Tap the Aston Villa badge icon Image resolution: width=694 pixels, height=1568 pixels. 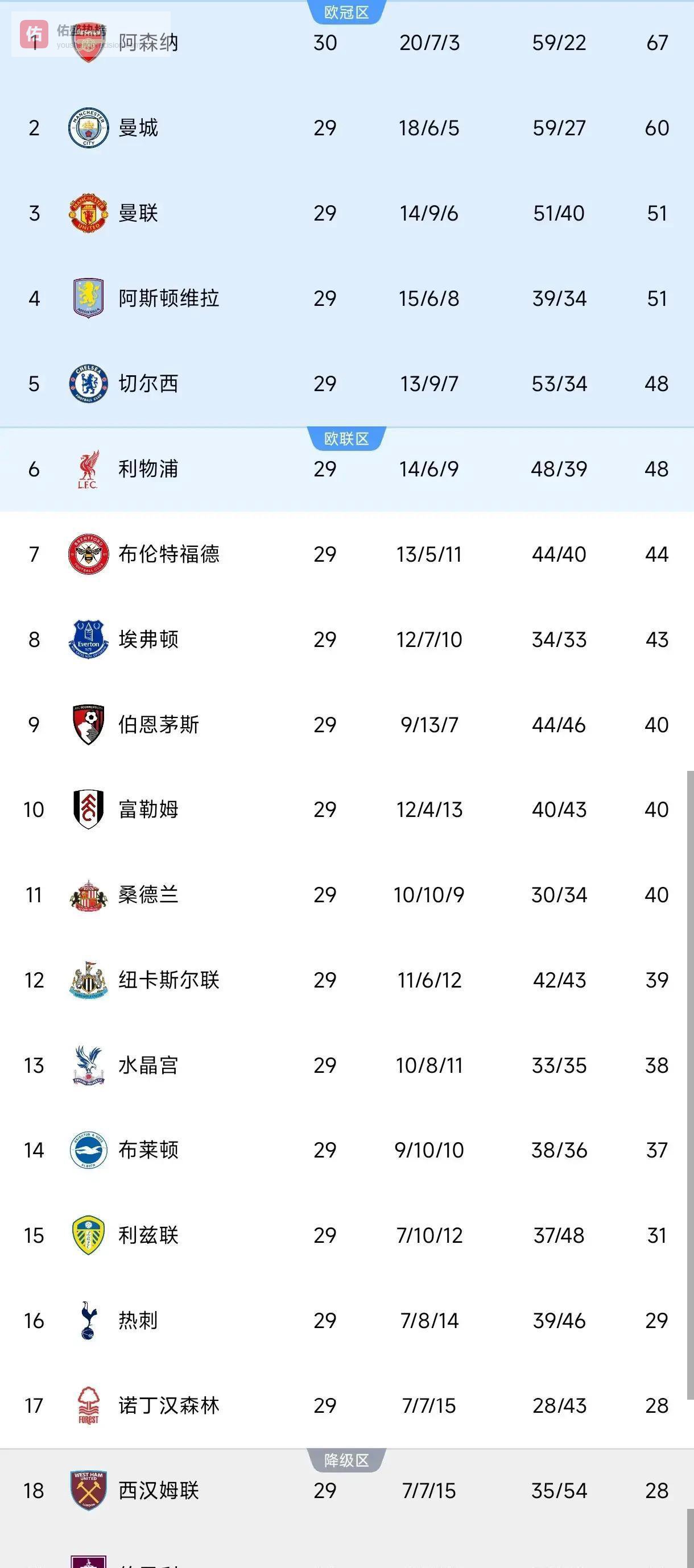point(88,298)
